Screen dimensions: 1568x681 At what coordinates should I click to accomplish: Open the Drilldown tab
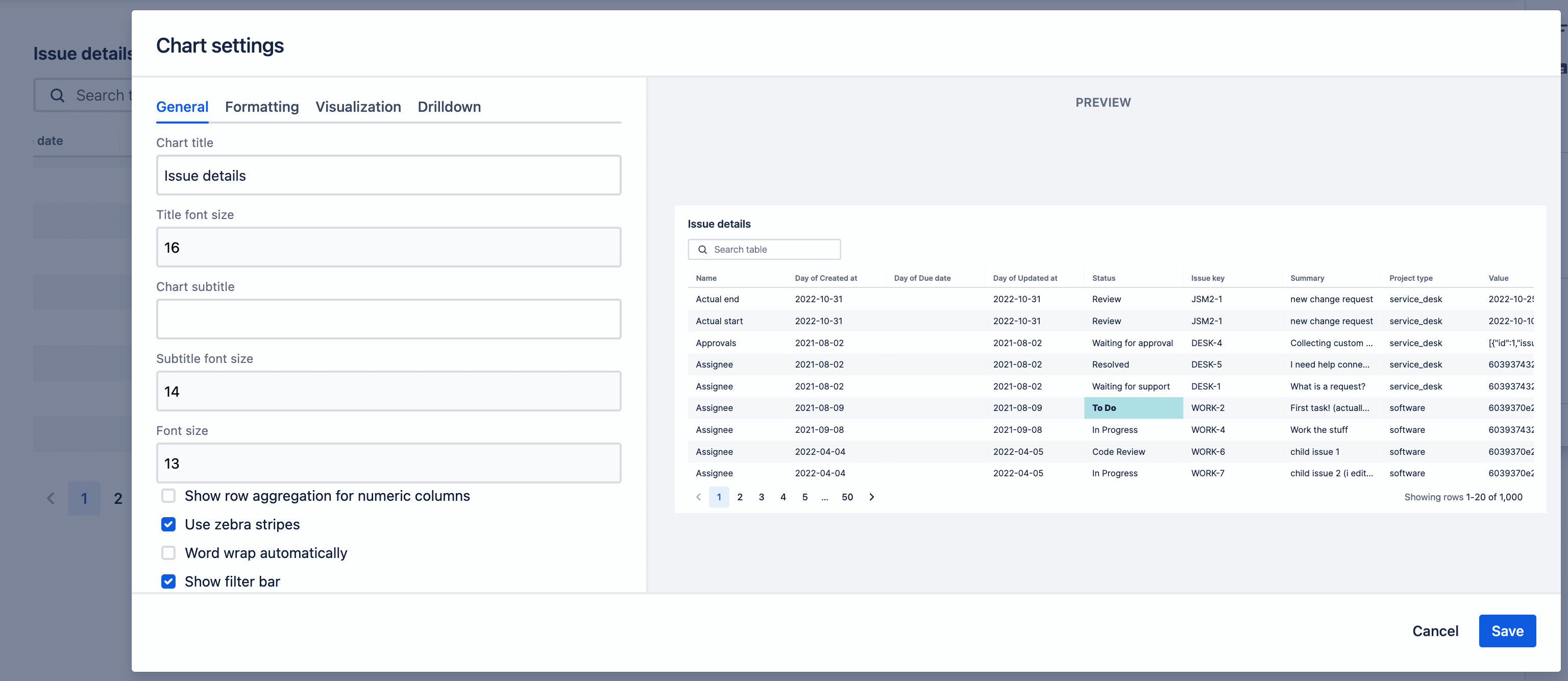click(x=449, y=107)
